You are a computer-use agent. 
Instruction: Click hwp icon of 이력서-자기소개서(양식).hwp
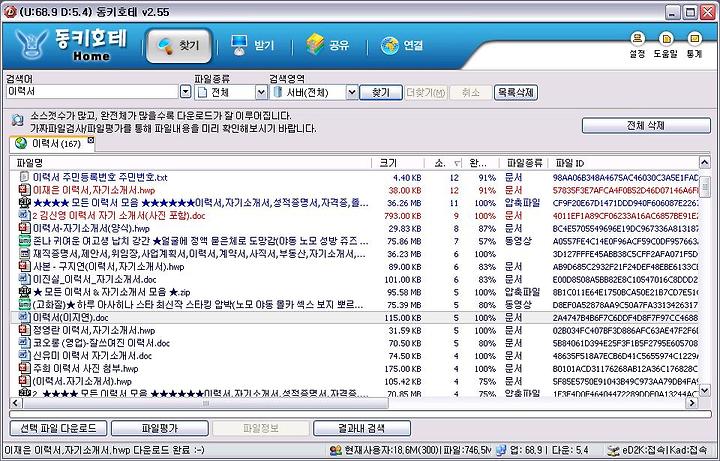point(24,228)
